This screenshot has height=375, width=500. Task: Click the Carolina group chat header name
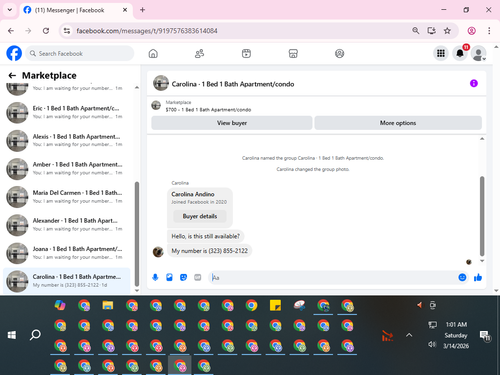[233, 84]
